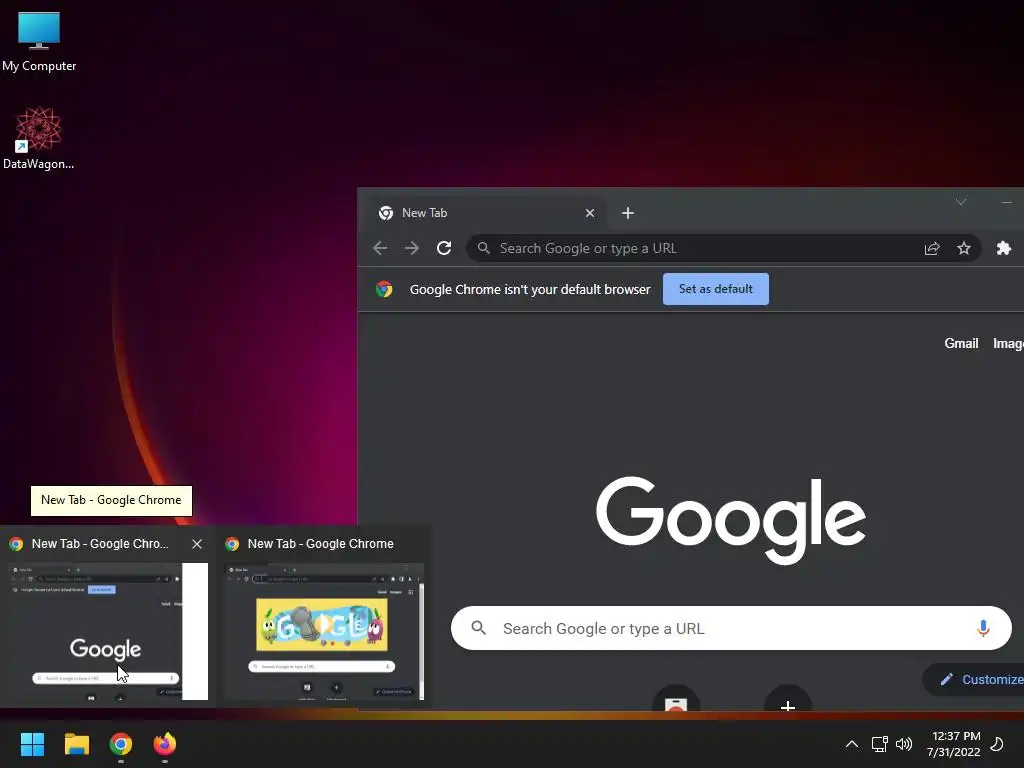Viewport: 1024px width, 768px height.
Task: Click the magnifier icon in Google search box
Action: pyautogui.click(x=479, y=628)
